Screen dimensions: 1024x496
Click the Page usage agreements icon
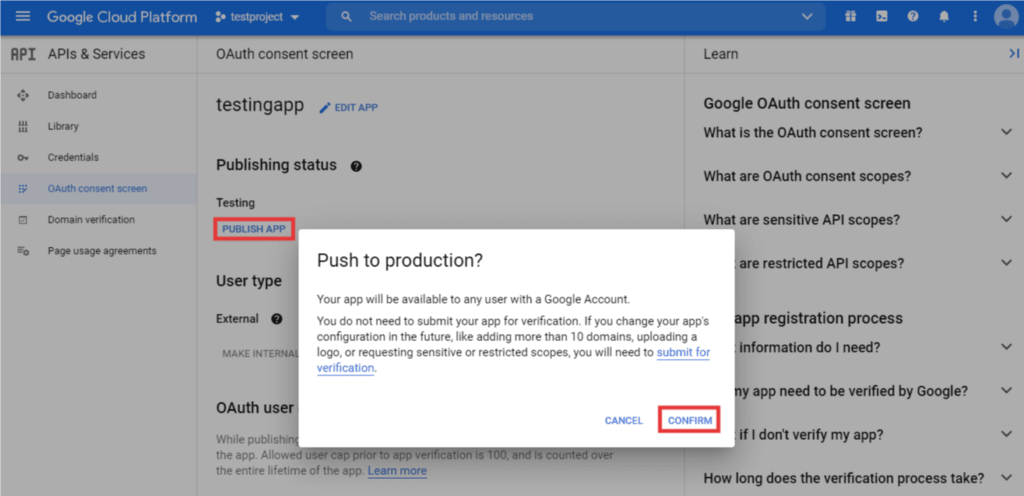pos(23,251)
